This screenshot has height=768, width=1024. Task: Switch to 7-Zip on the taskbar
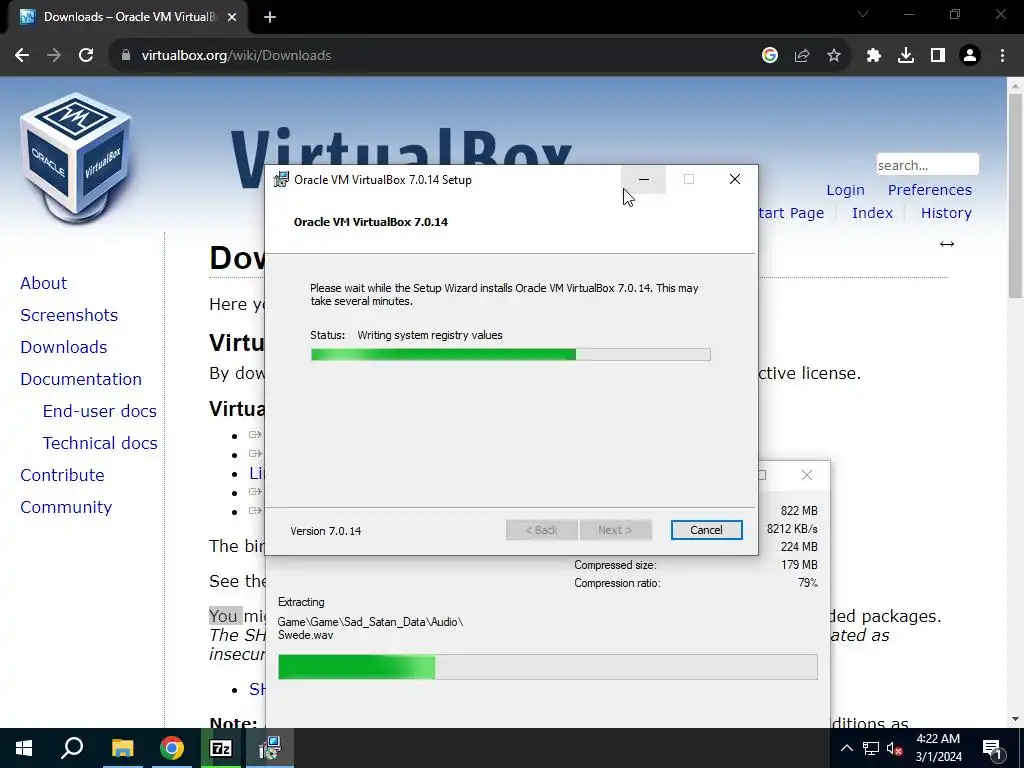pyautogui.click(x=221, y=748)
